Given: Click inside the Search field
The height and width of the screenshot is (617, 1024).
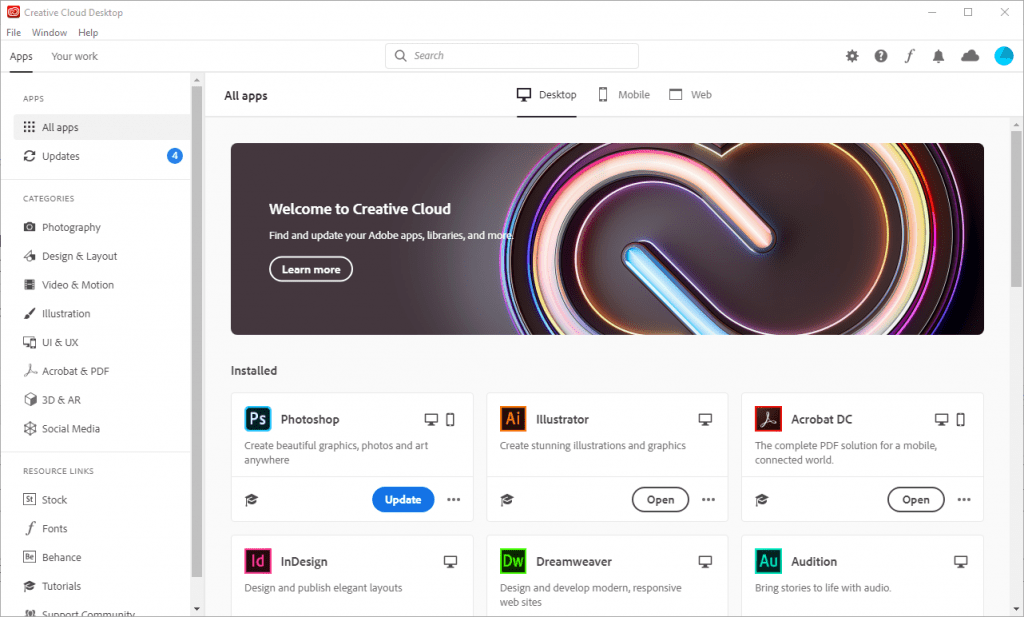Looking at the screenshot, I should pyautogui.click(x=512, y=56).
